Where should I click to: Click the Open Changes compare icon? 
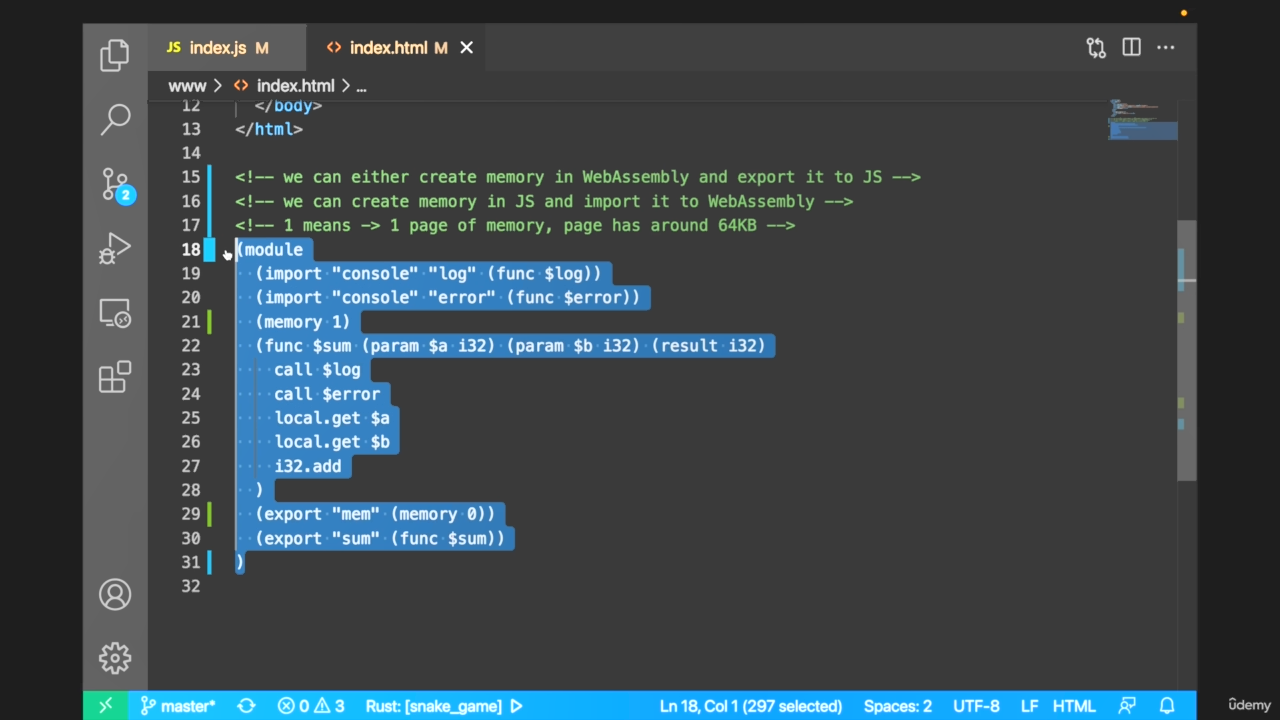click(1096, 48)
